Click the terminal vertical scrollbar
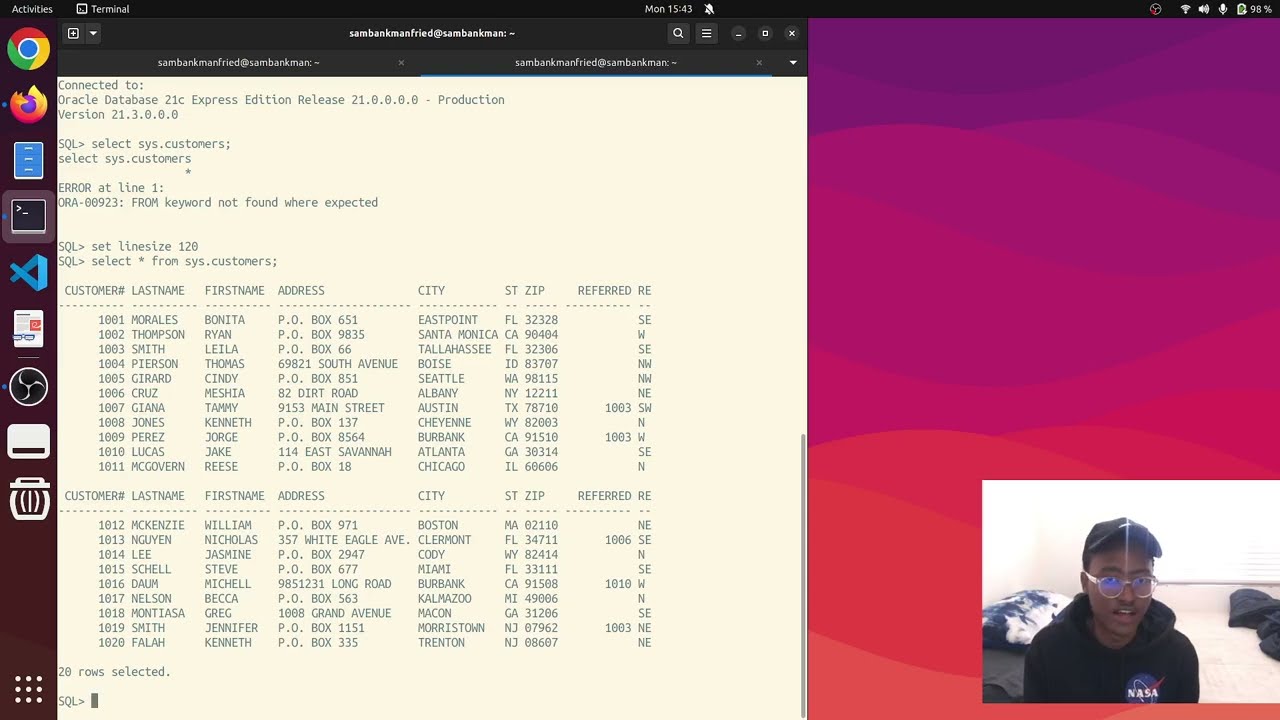 [x=803, y=575]
